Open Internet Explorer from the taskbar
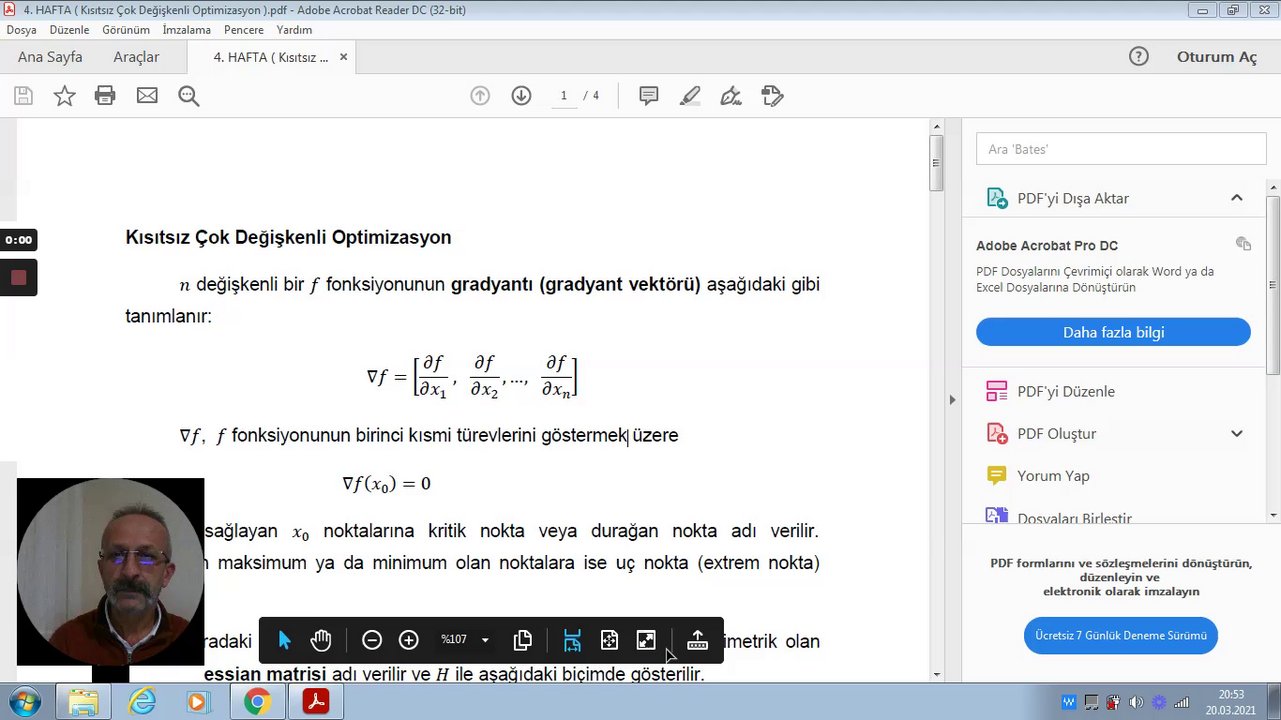Image resolution: width=1281 pixels, height=720 pixels. click(x=143, y=703)
